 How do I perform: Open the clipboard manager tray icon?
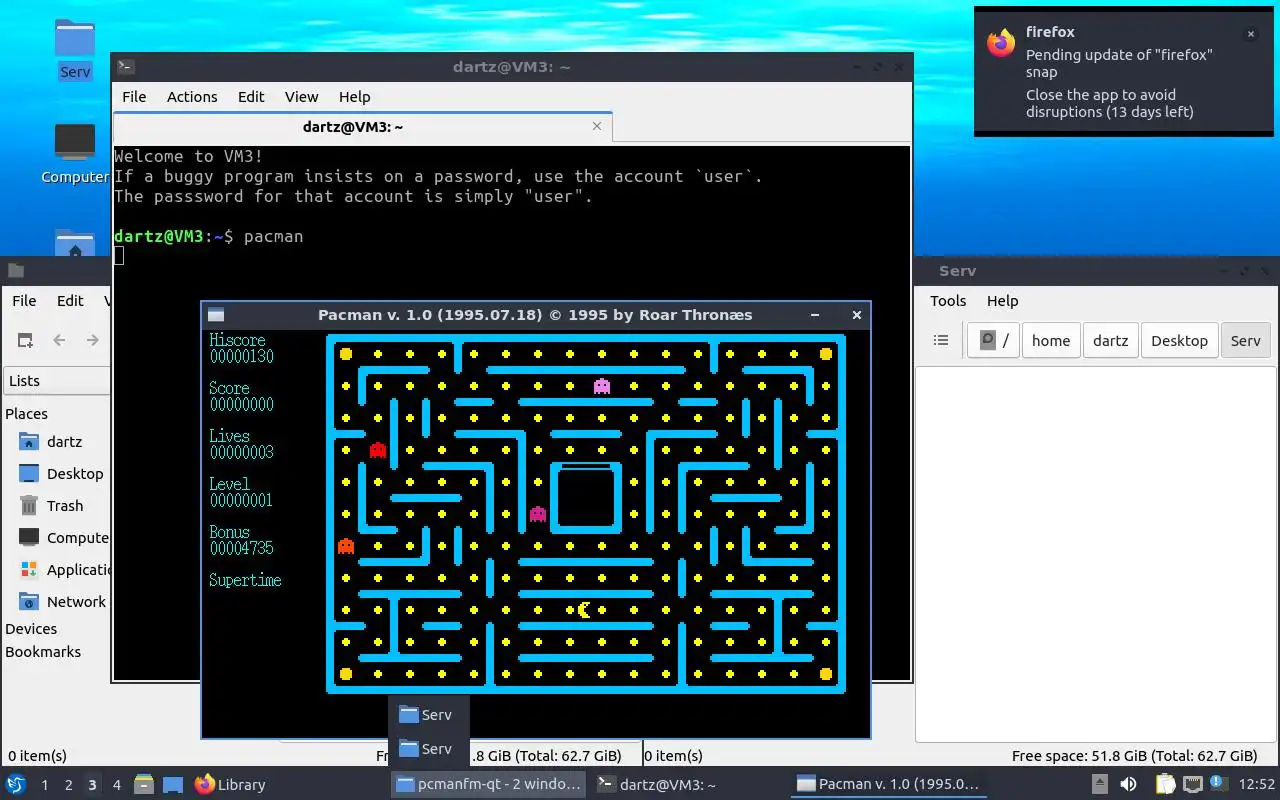point(1166,785)
